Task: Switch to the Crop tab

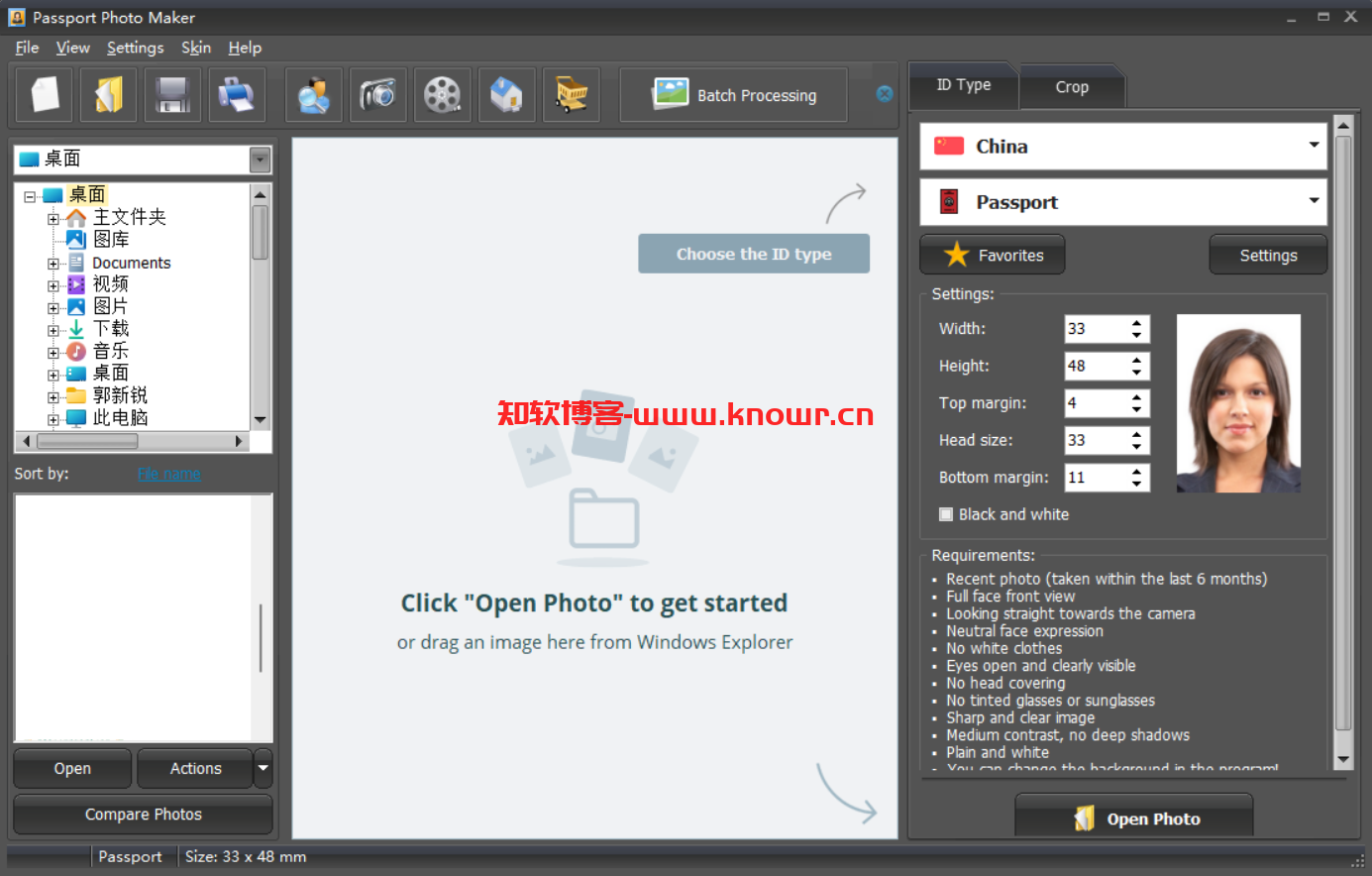Action: click(x=1072, y=87)
